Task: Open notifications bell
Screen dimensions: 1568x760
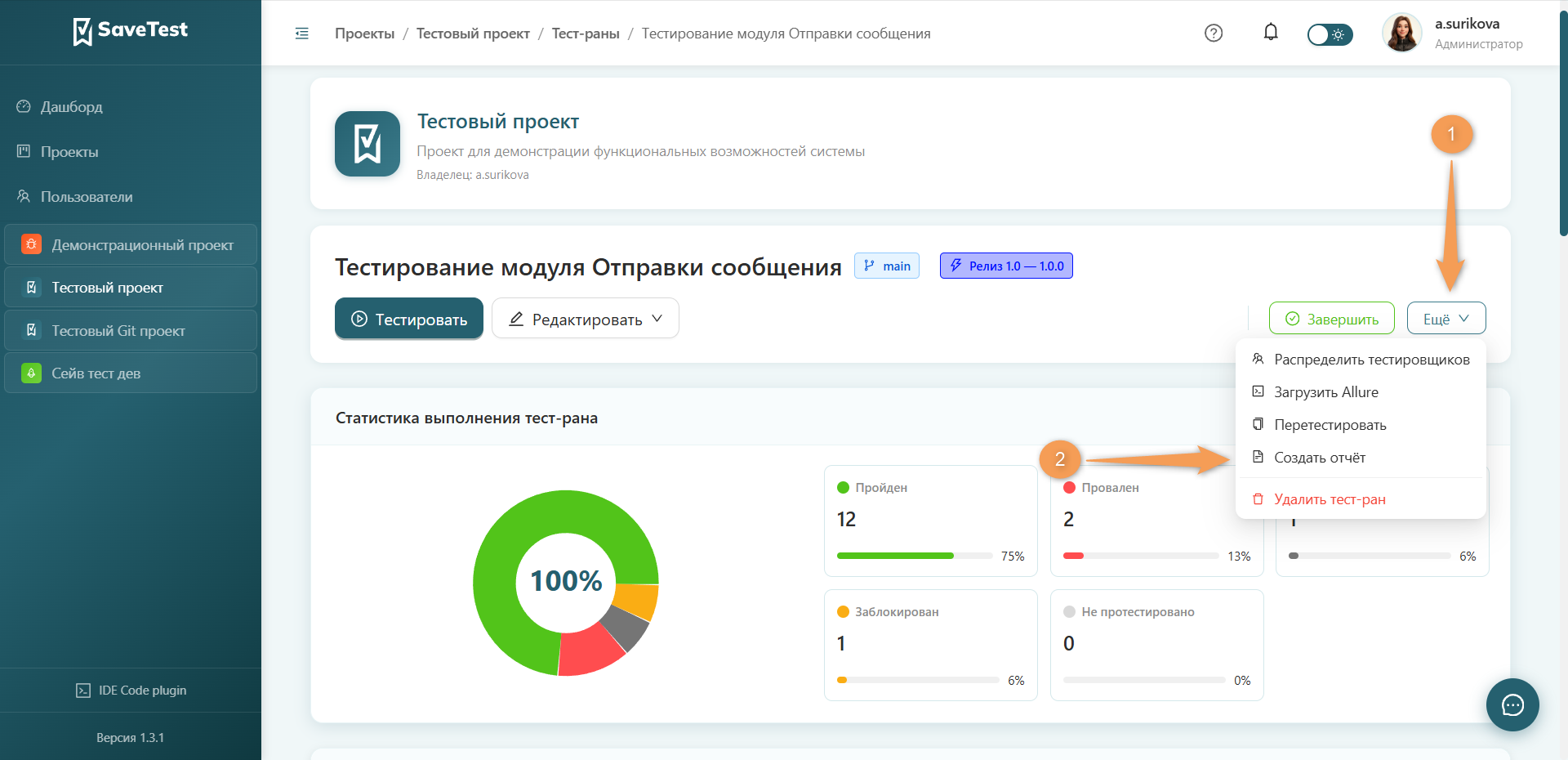Action: coord(1271,33)
